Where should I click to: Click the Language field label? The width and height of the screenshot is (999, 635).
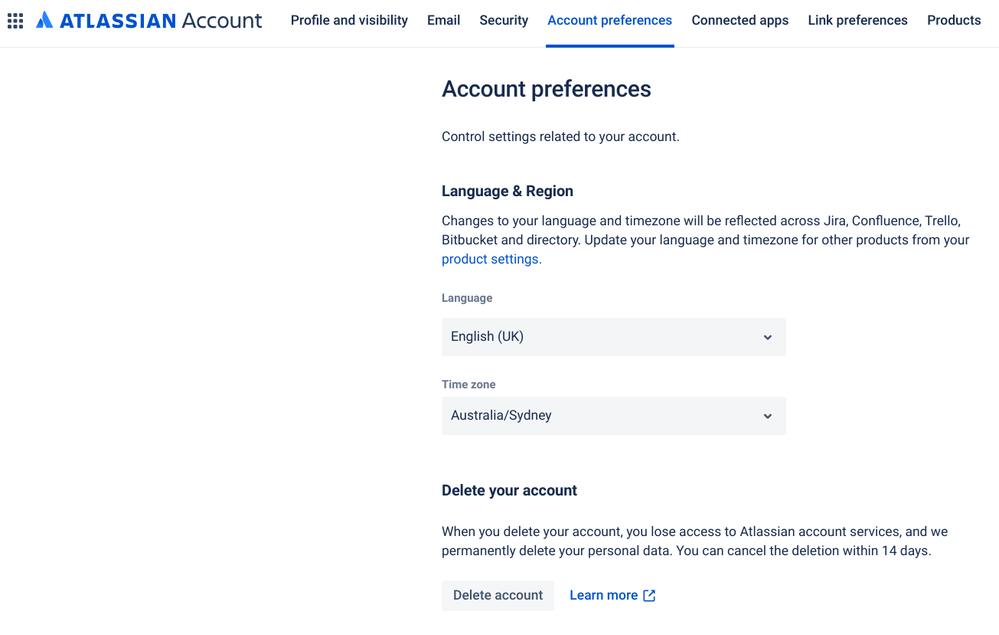click(467, 298)
